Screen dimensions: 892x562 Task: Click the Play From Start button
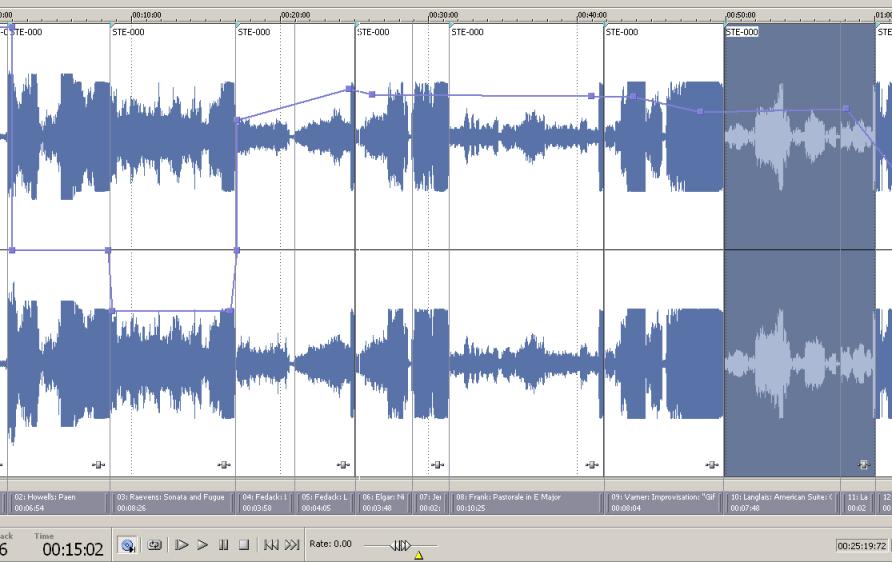(181, 545)
